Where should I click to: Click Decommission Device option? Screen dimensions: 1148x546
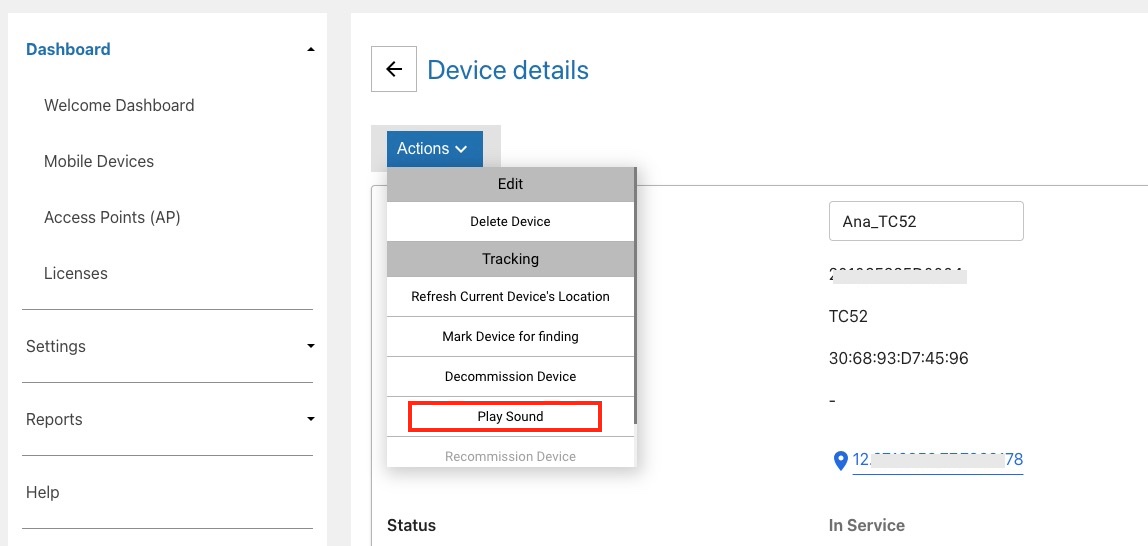click(x=510, y=376)
